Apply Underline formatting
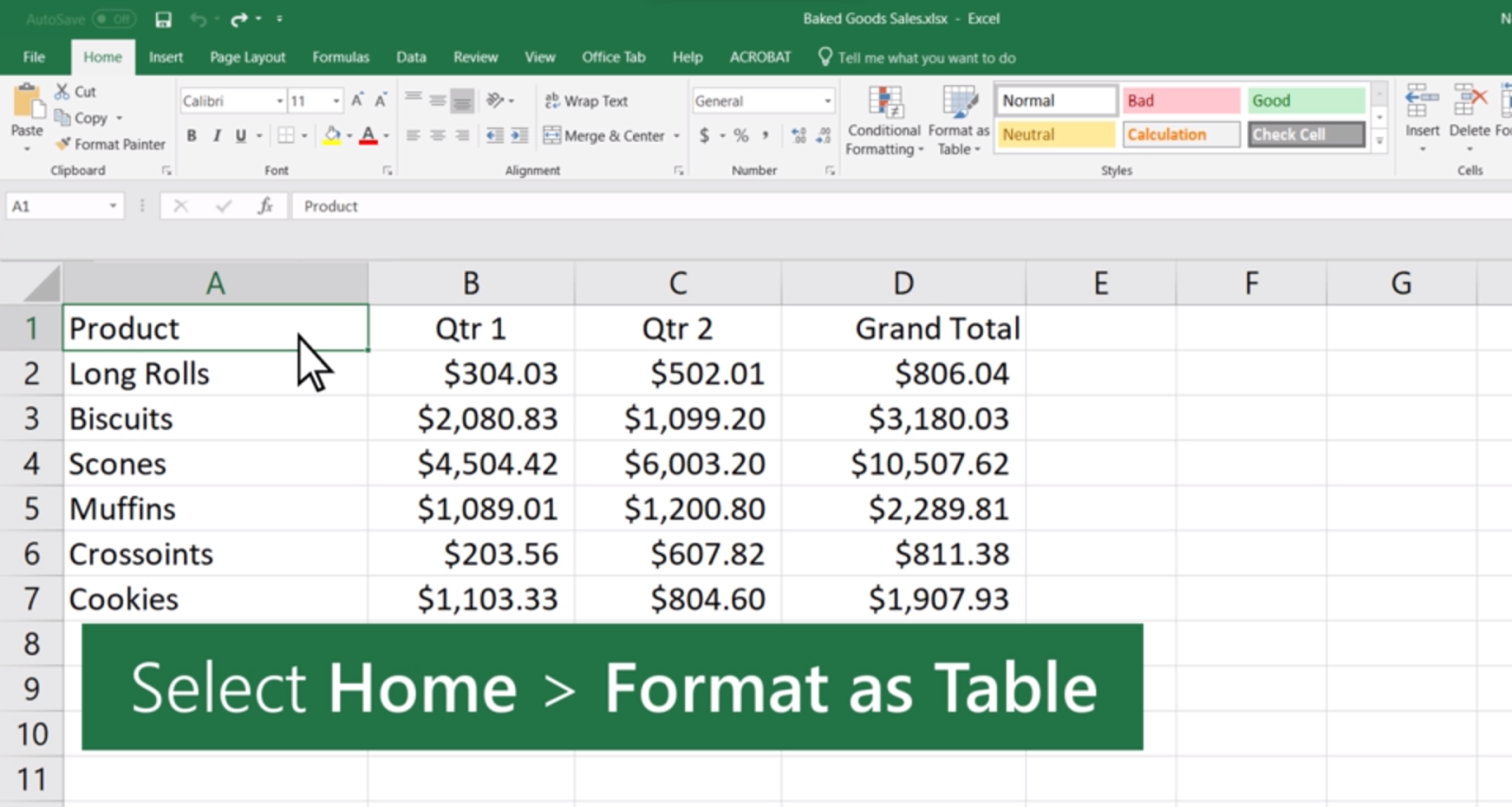The width and height of the screenshot is (1512, 807). pyautogui.click(x=241, y=136)
